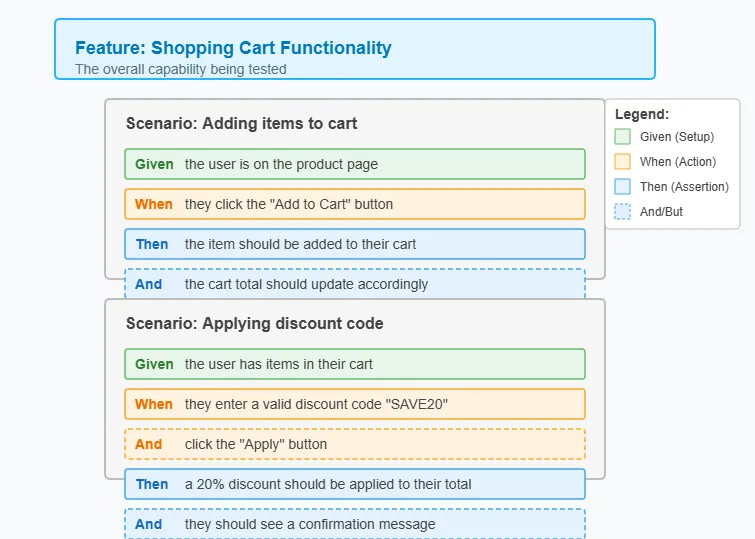755x539 pixels.
Task: Click the Then step about 20% discount applied
Action: coord(355,484)
